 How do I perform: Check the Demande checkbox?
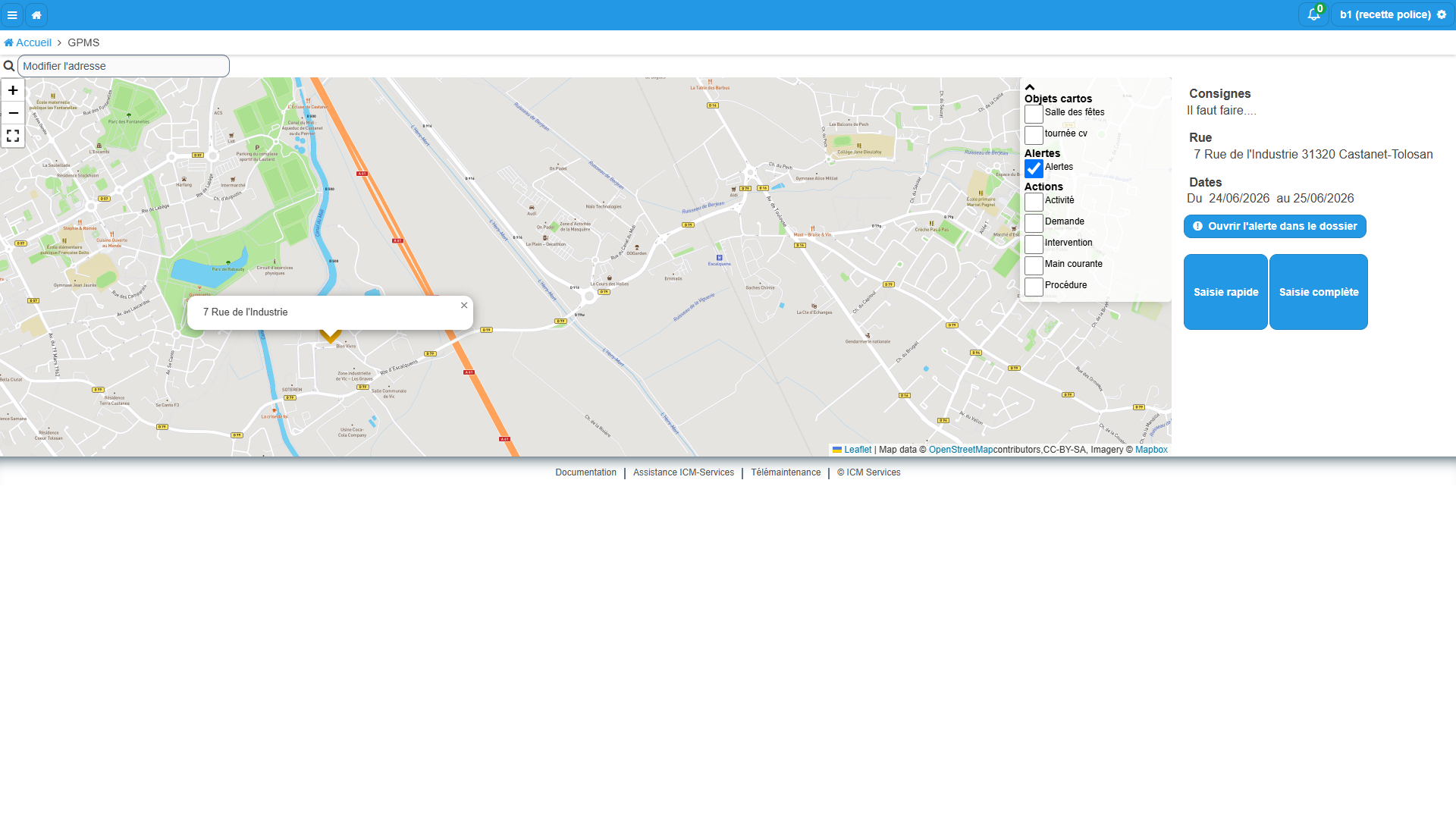[1034, 223]
